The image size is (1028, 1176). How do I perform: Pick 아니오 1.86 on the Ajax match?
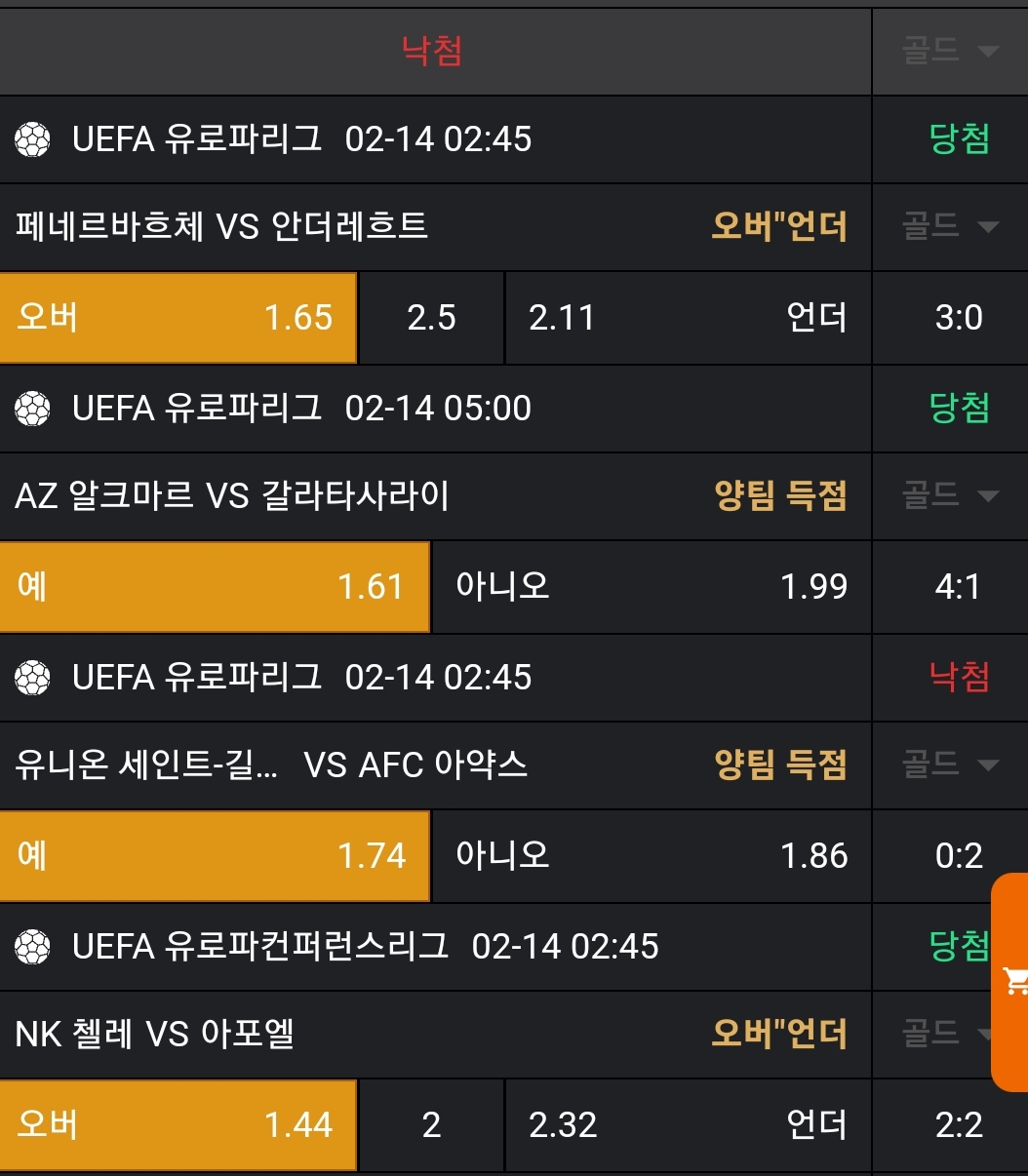[x=650, y=856]
